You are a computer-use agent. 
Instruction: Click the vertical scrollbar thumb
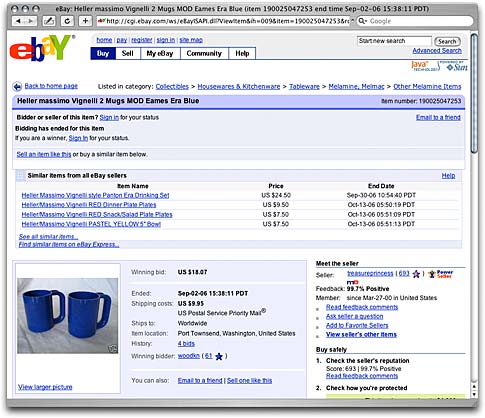474,93
